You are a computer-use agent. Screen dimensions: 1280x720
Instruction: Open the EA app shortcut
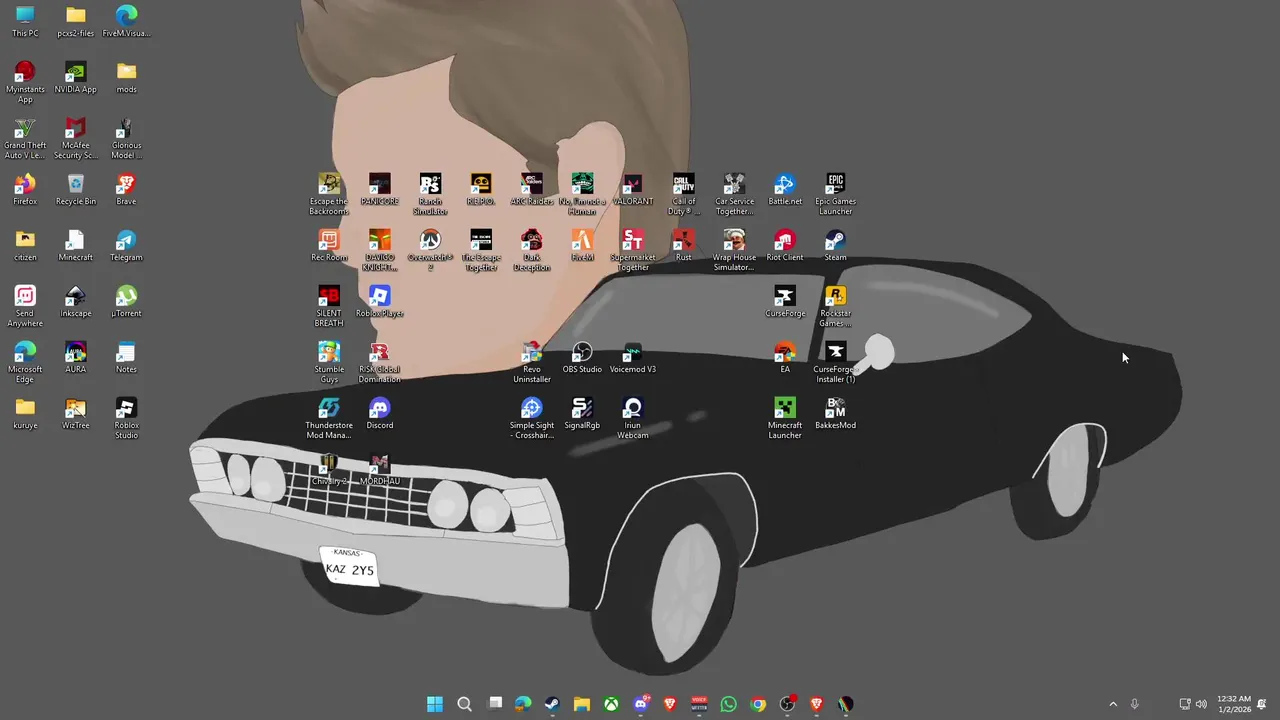[x=785, y=357]
